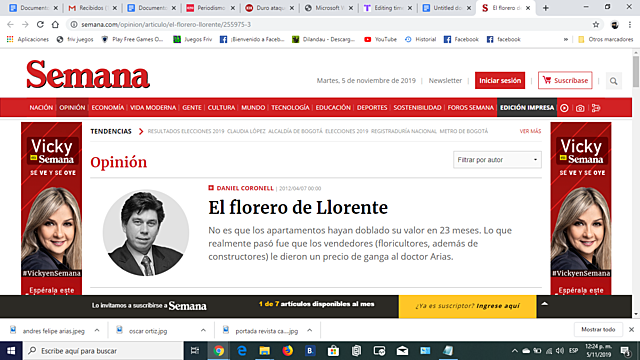
Task: Open Daniel Coronell author portrait
Action: click(146, 233)
